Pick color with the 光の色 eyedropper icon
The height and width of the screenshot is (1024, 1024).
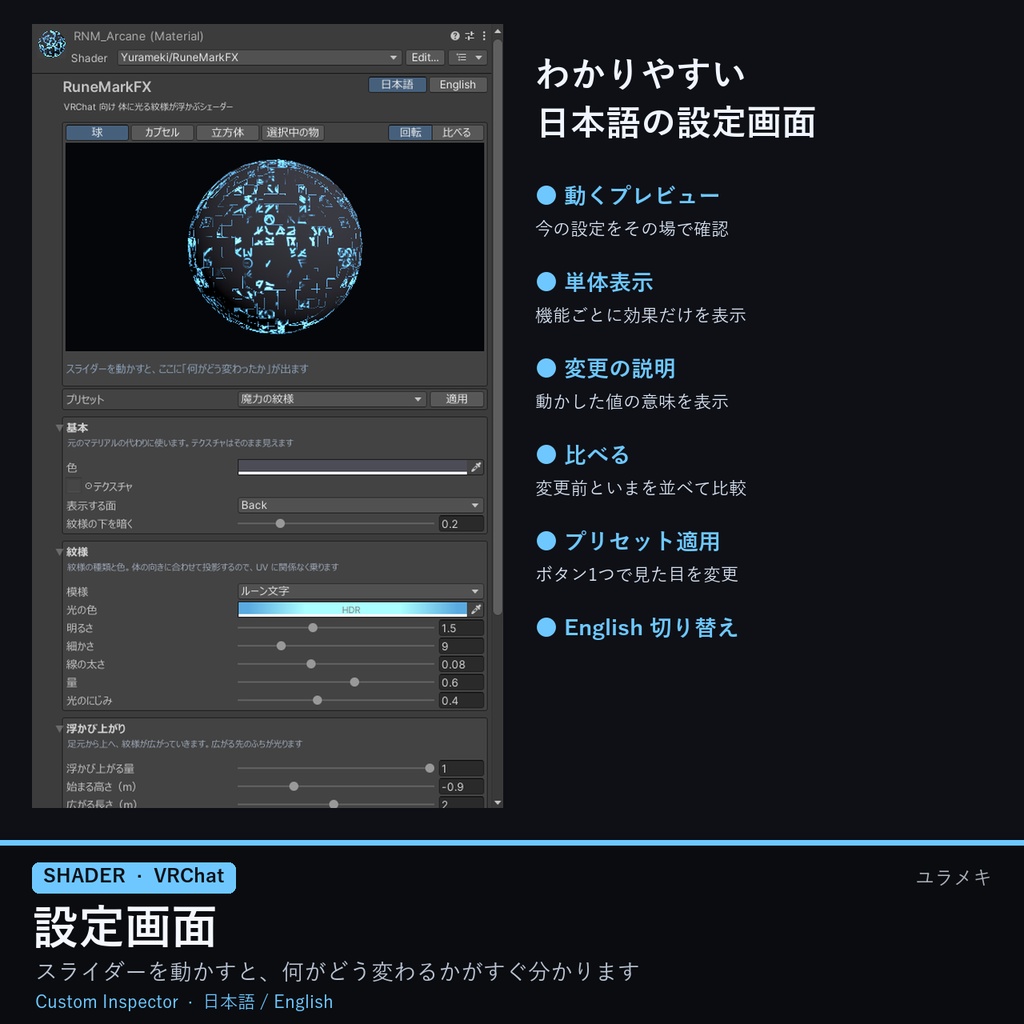tap(476, 609)
